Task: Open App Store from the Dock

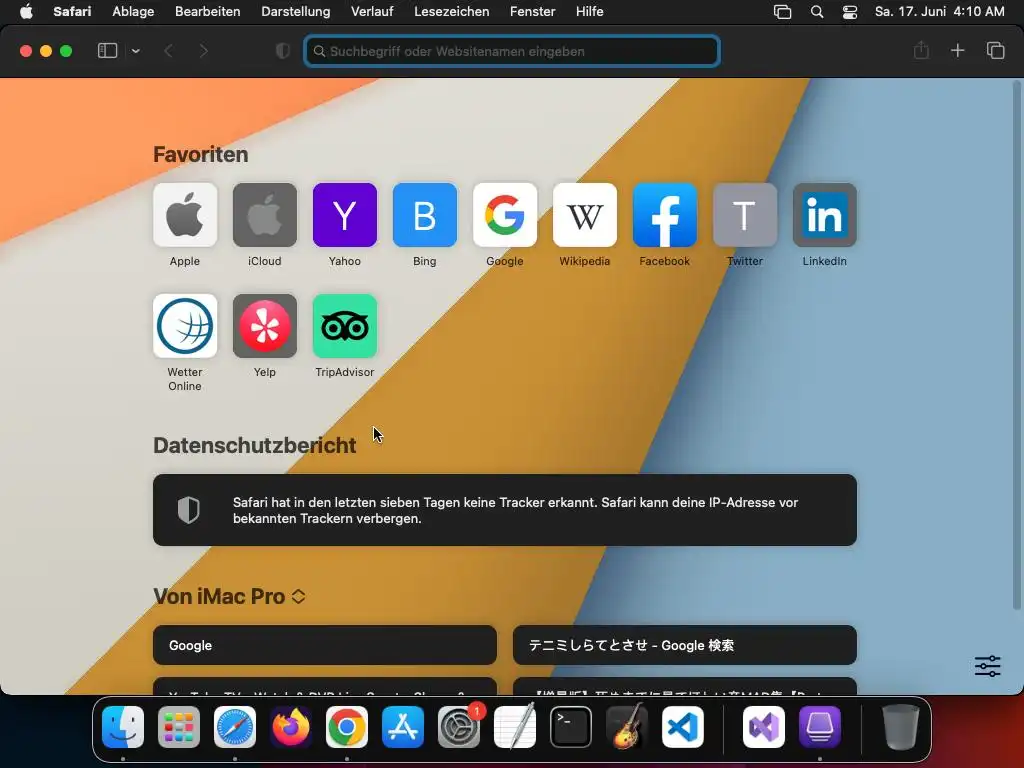Action: click(x=403, y=727)
